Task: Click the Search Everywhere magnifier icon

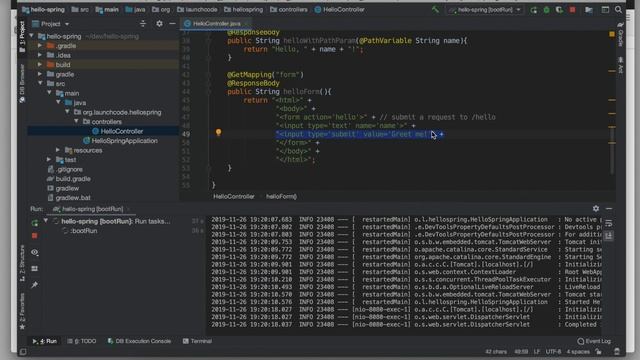Action: tap(618, 9)
